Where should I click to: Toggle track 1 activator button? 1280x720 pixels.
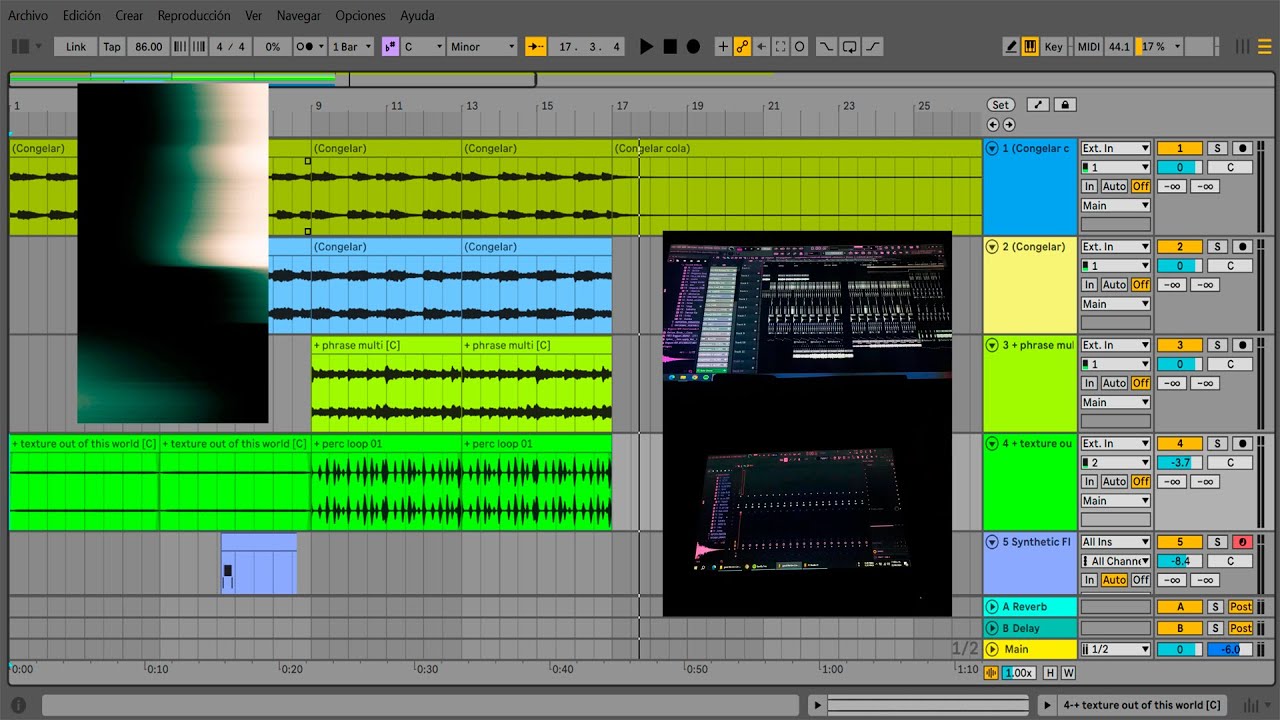(1179, 148)
